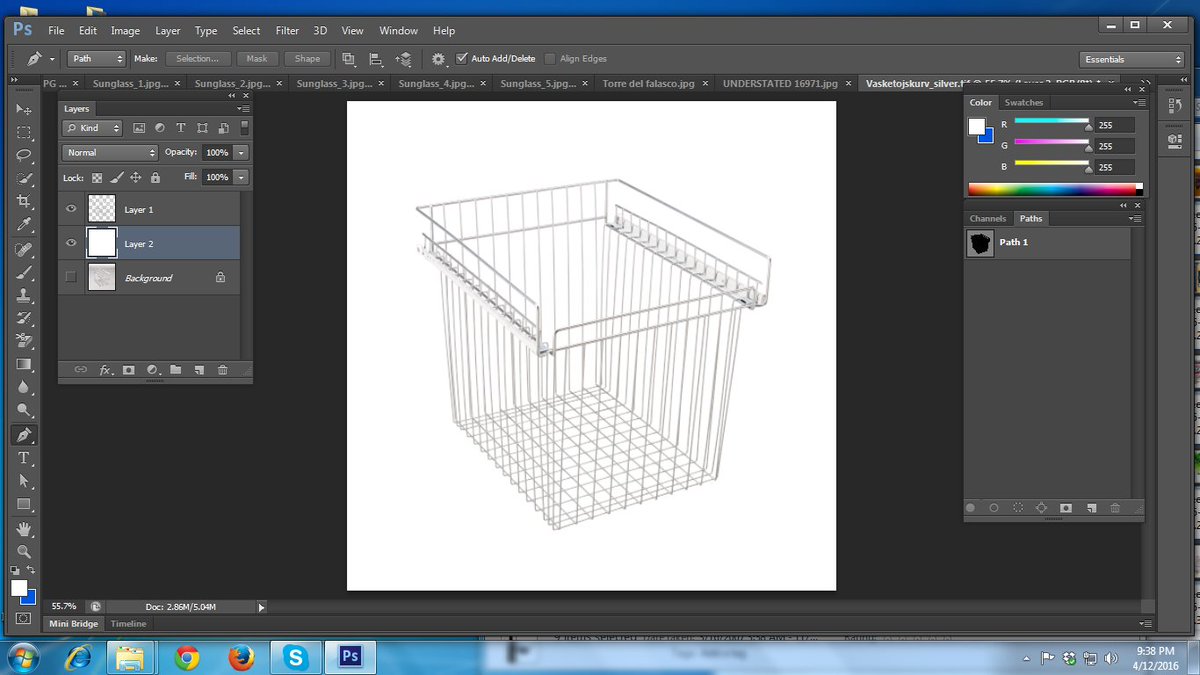The image size is (1200, 675).
Task: Toggle layer filtering switch on Layers panel
Action: (x=245, y=127)
